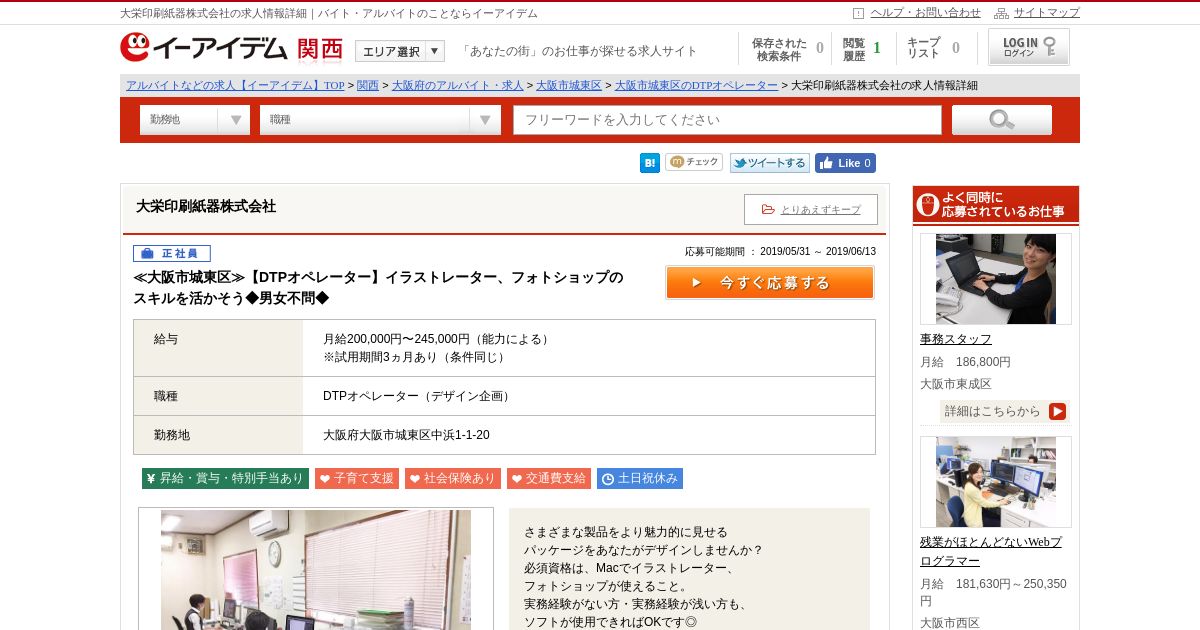Click the ツイートする tweet button
Viewport: 1200px width, 630px height.
tap(769, 163)
